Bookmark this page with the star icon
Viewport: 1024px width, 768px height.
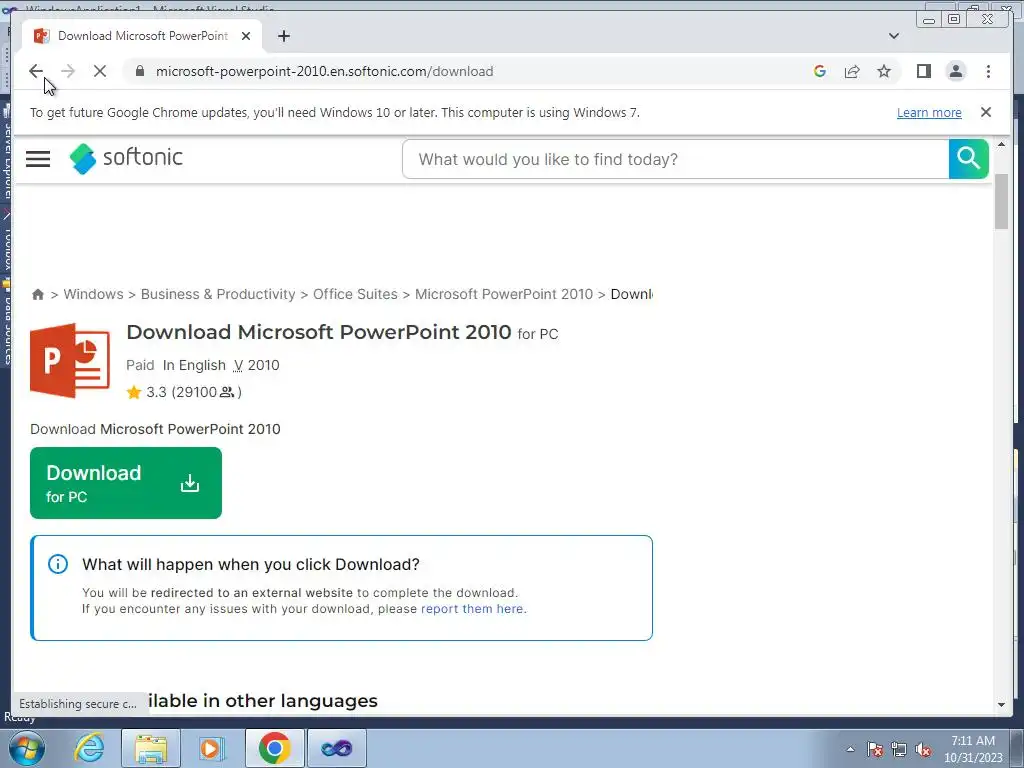[x=884, y=71]
